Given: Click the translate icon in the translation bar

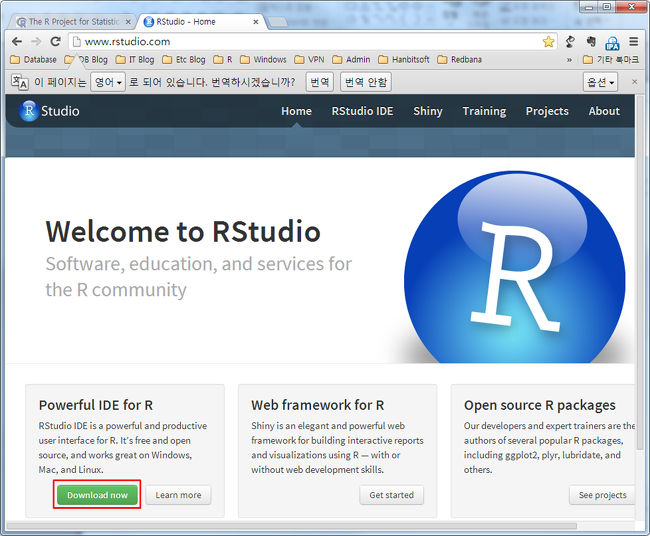Looking at the screenshot, I should (x=19, y=82).
